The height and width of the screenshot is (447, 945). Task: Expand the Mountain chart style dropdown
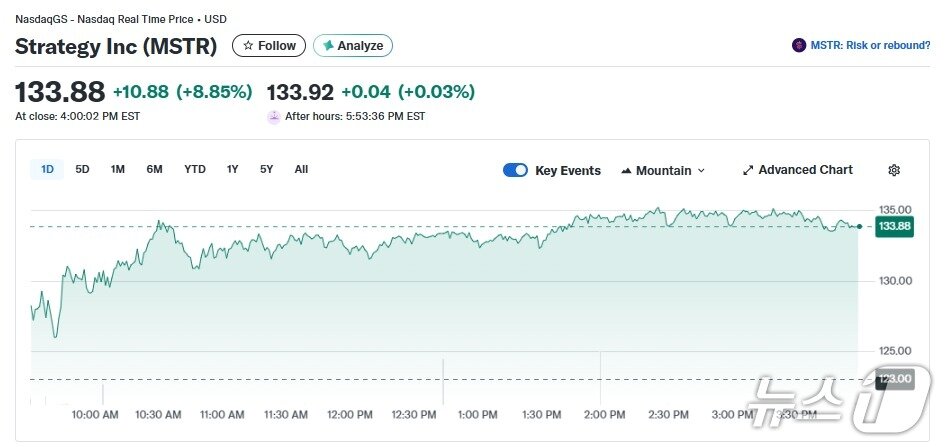663,171
